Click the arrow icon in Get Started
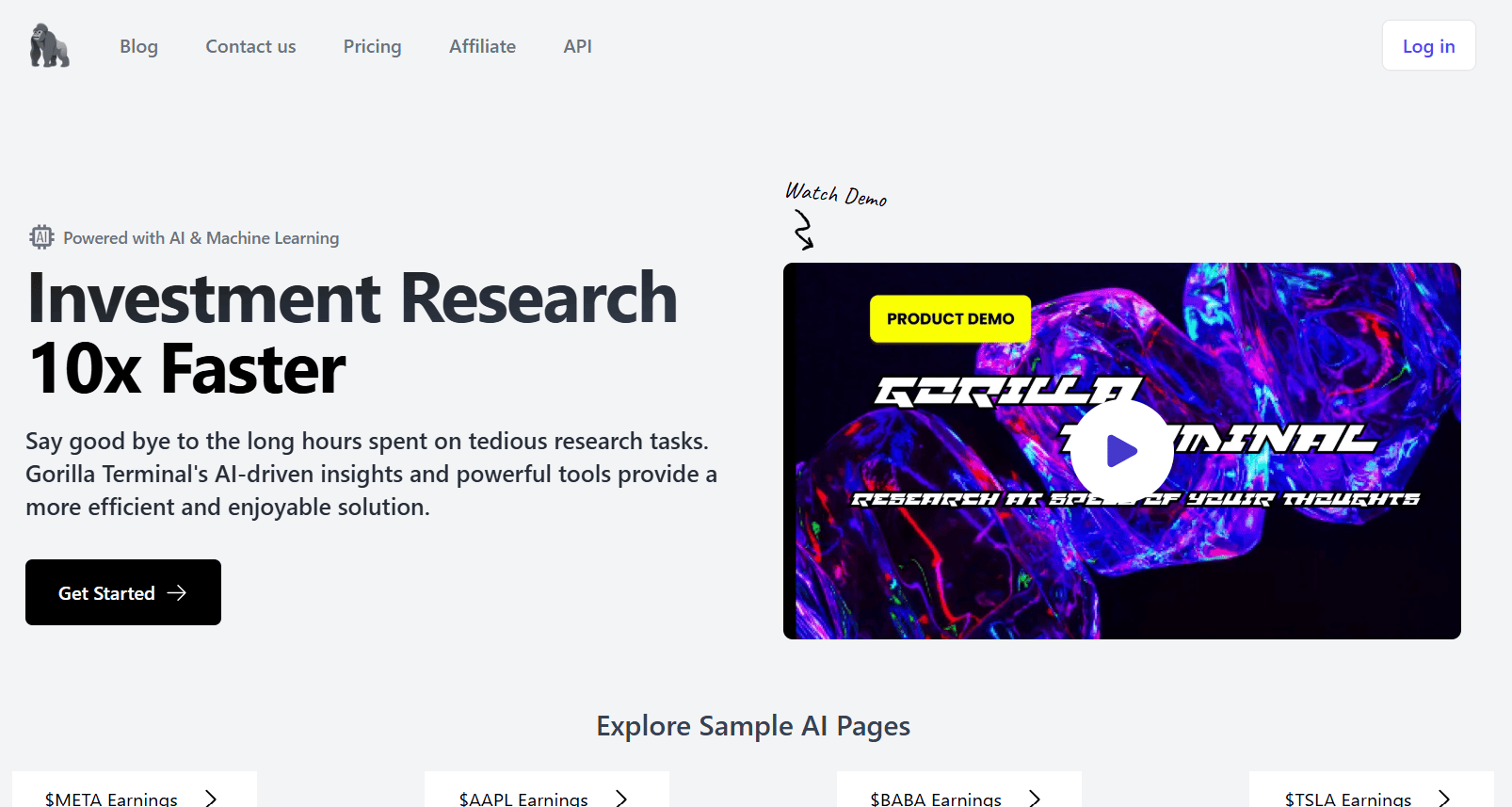The width and height of the screenshot is (1512, 807). (x=177, y=592)
